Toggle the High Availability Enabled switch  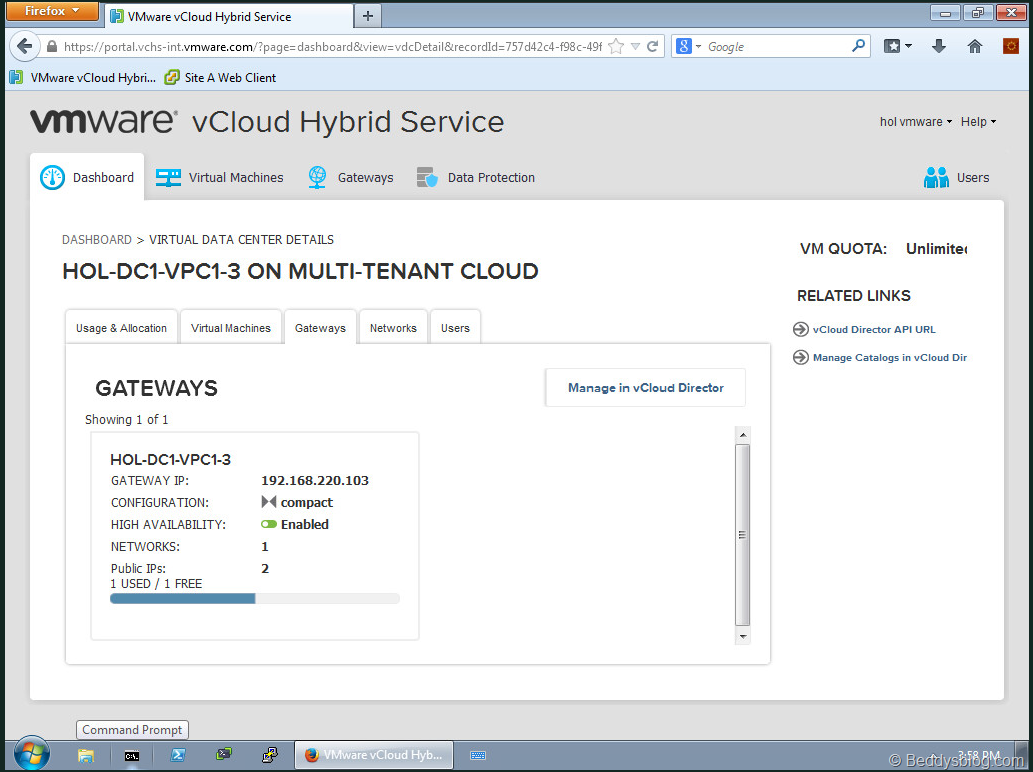[x=269, y=524]
